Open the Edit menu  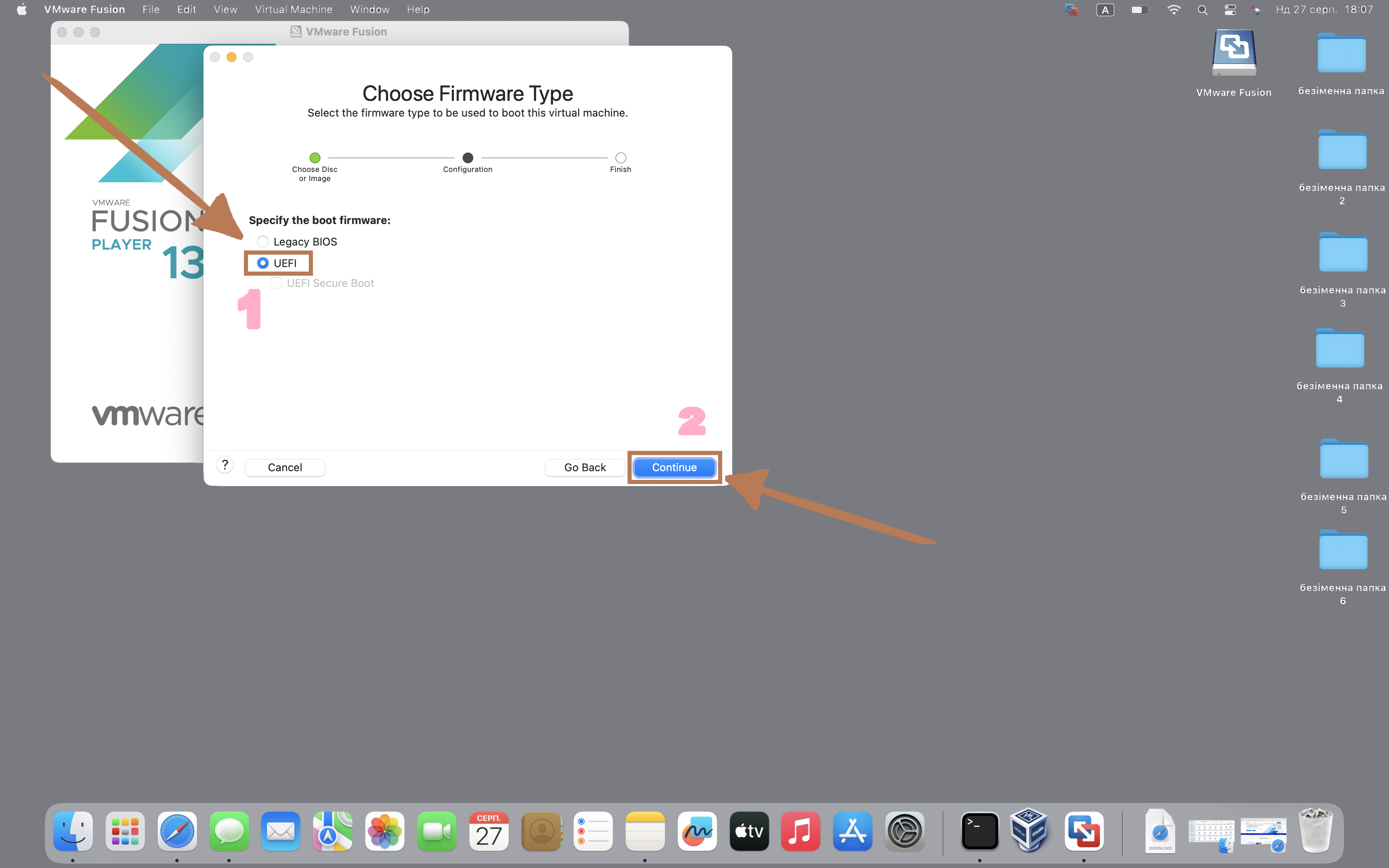point(186,9)
